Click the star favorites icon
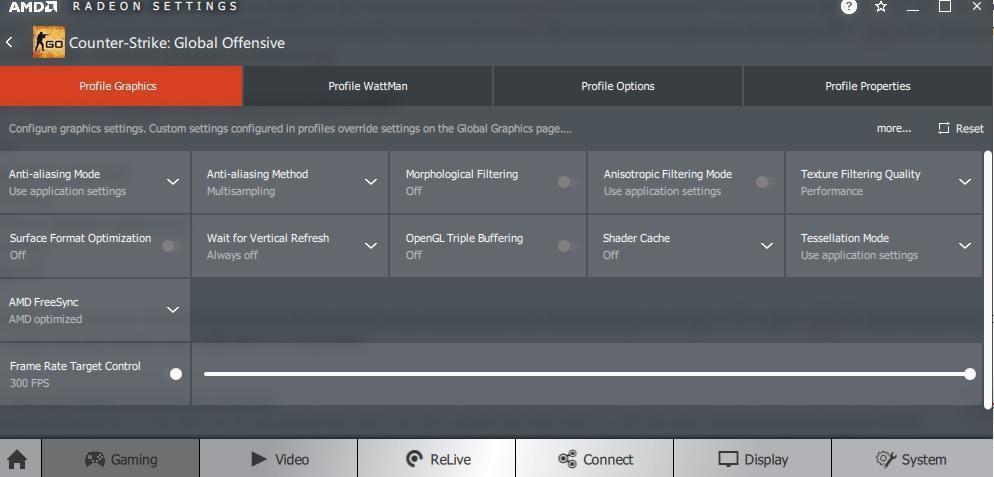Image resolution: width=994 pixels, height=477 pixels. click(x=881, y=7)
